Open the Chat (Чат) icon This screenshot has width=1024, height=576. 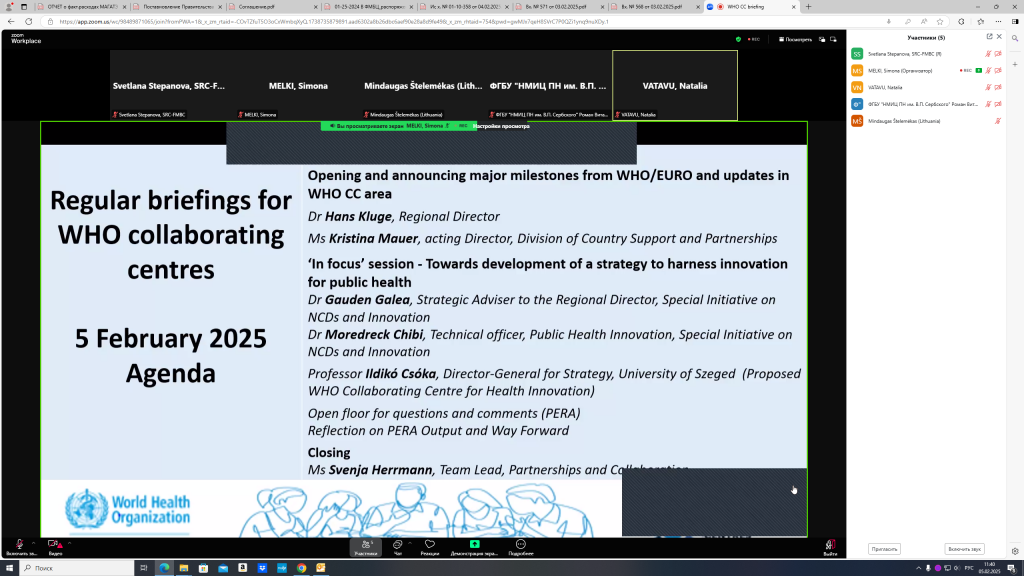tap(398, 545)
